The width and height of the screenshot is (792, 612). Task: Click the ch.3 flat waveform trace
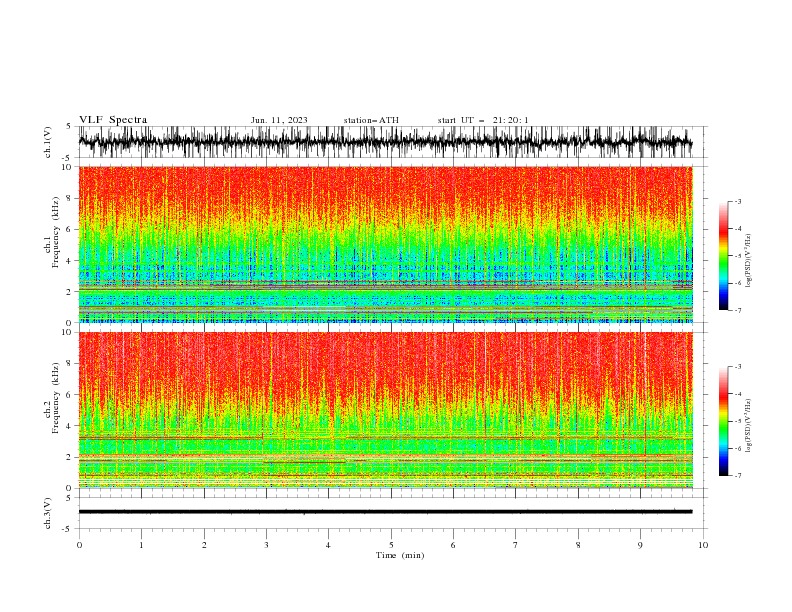385,512
